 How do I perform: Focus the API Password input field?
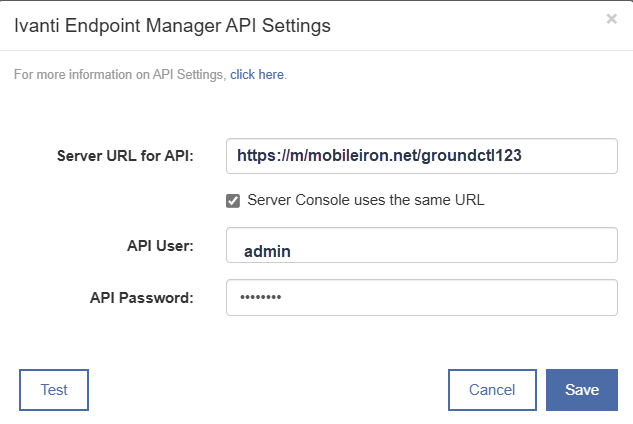(421, 298)
